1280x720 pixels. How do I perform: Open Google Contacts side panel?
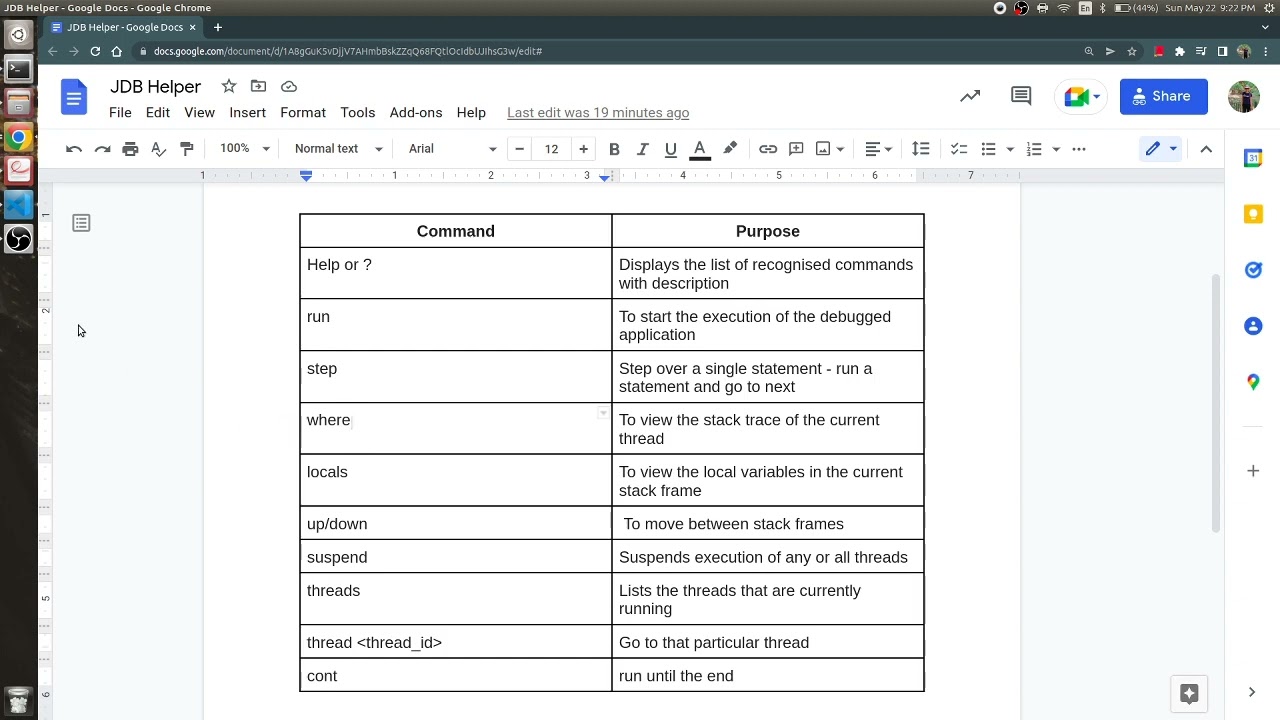pos(1253,326)
